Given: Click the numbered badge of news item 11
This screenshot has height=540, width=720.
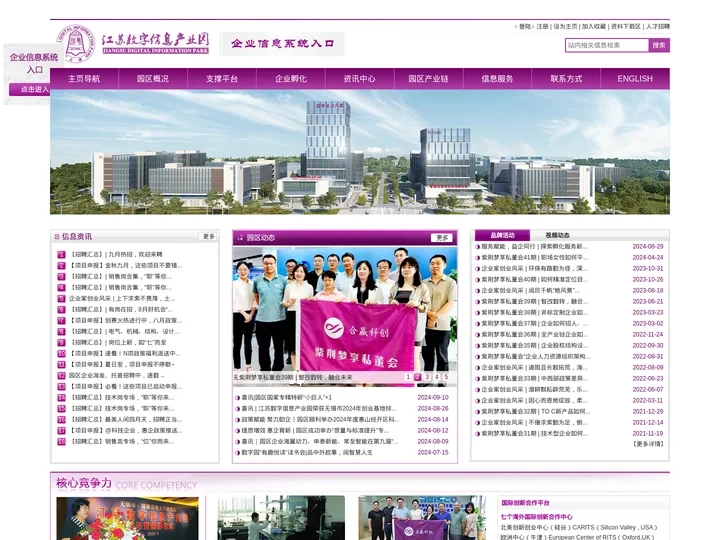Looking at the screenshot, I should (61, 365).
